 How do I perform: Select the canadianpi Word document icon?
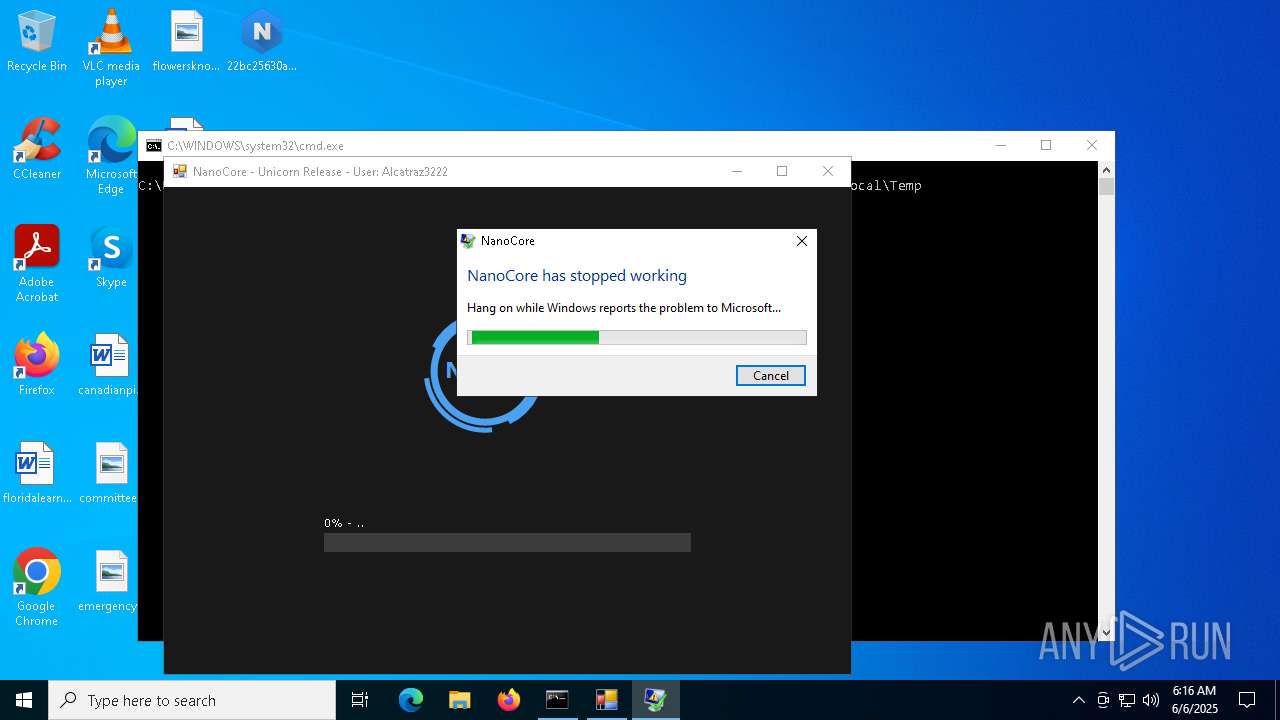(x=109, y=366)
